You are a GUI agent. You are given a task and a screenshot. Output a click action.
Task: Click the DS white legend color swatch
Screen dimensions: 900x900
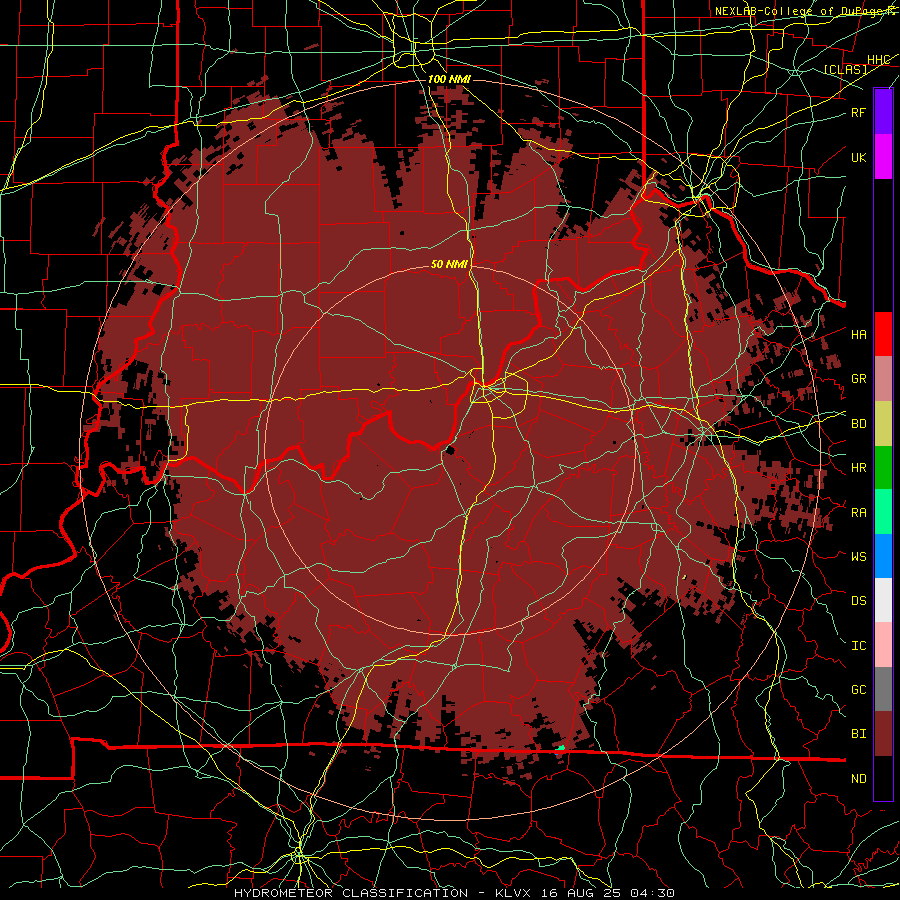883,600
